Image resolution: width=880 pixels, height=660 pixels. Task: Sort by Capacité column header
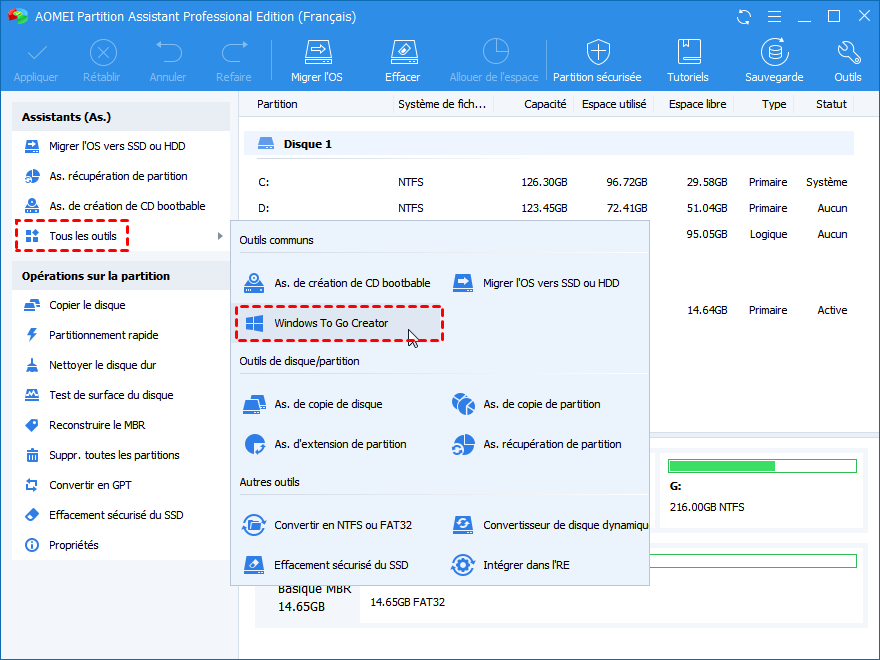tap(545, 104)
